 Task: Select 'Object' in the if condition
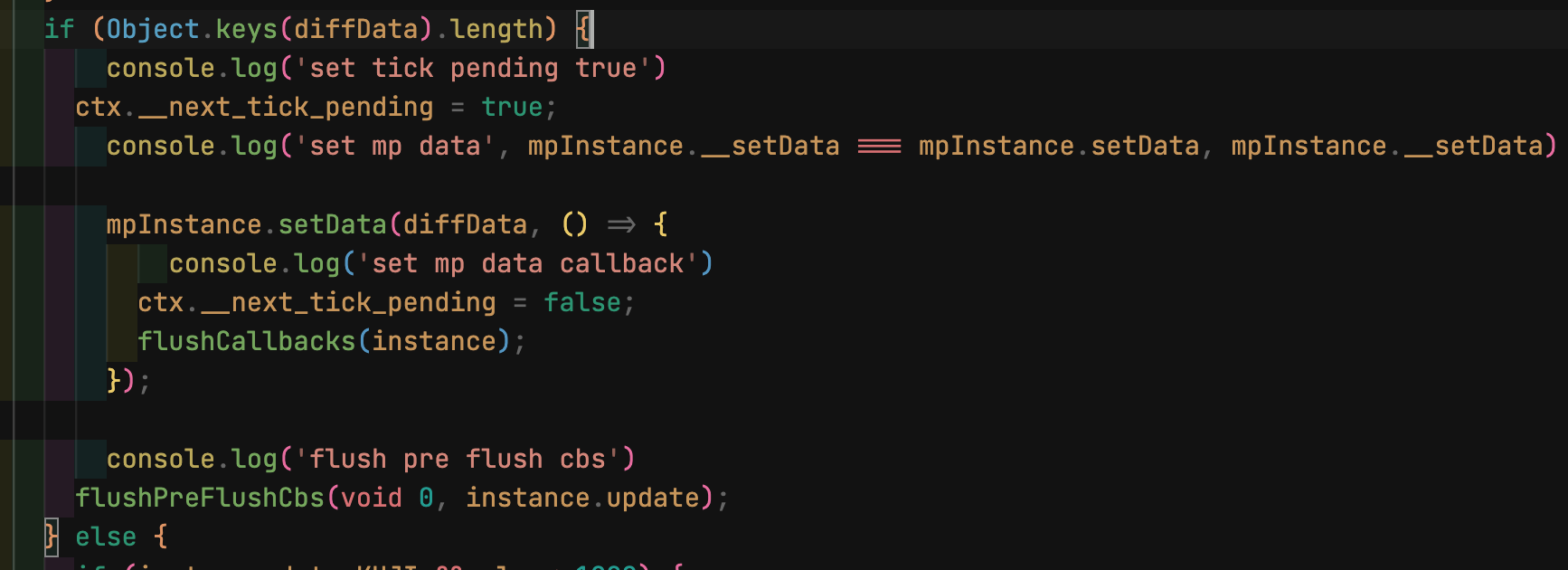pos(153,29)
